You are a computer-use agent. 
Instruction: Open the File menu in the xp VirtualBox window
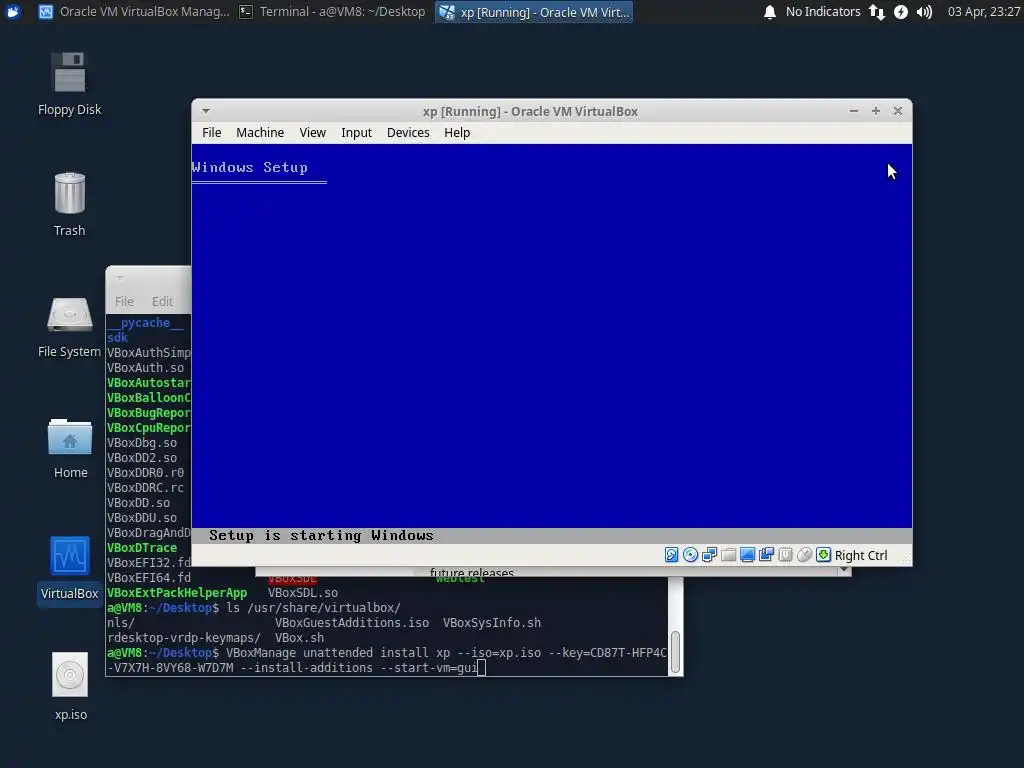pos(212,133)
